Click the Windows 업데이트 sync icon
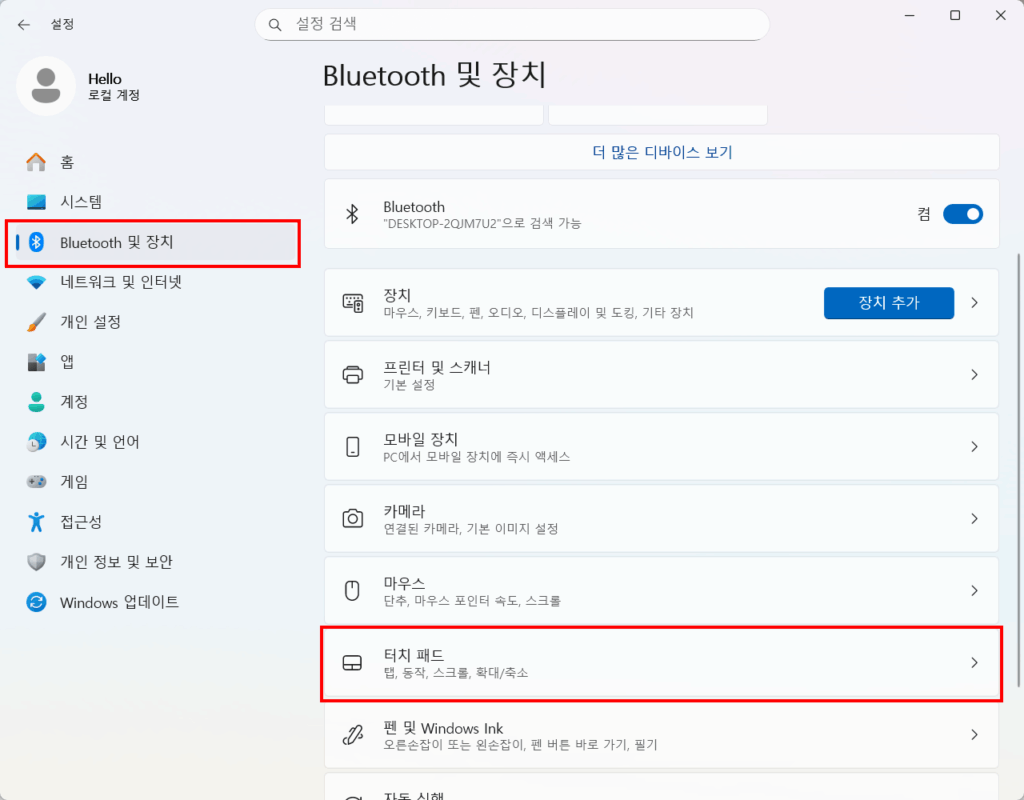Image resolution: width=1024 pixels, height=800 pixels. (x=37, y=602)
